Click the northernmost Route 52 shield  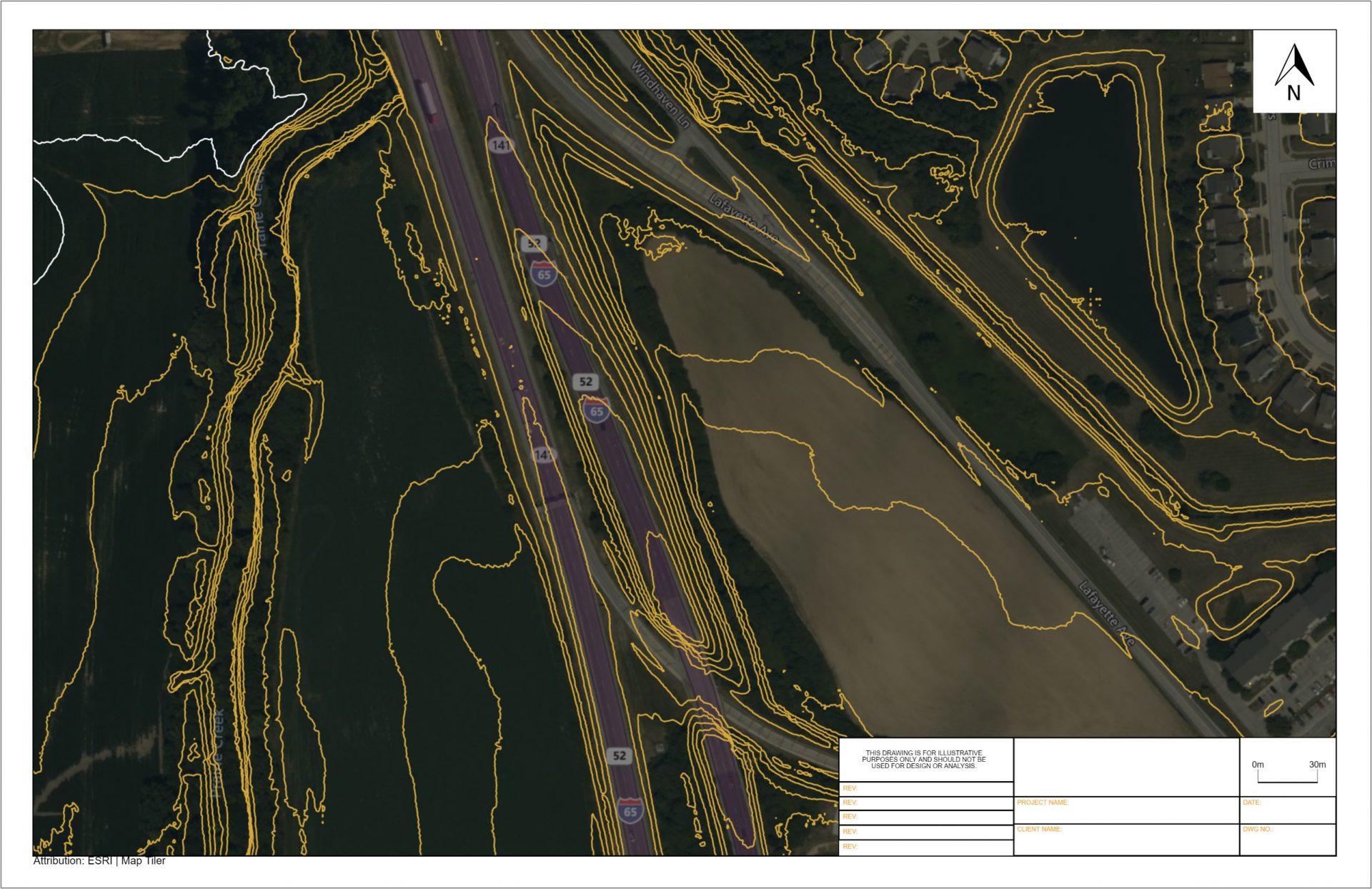(x=534, y=243)
